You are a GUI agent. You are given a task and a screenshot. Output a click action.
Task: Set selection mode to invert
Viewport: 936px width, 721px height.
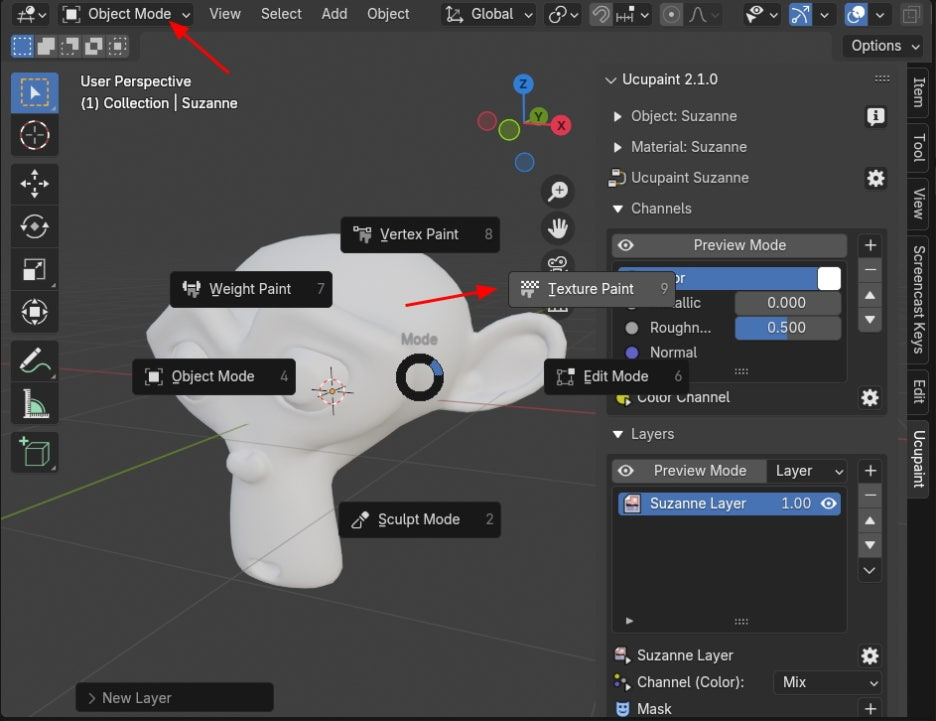[x=94, y=46]
